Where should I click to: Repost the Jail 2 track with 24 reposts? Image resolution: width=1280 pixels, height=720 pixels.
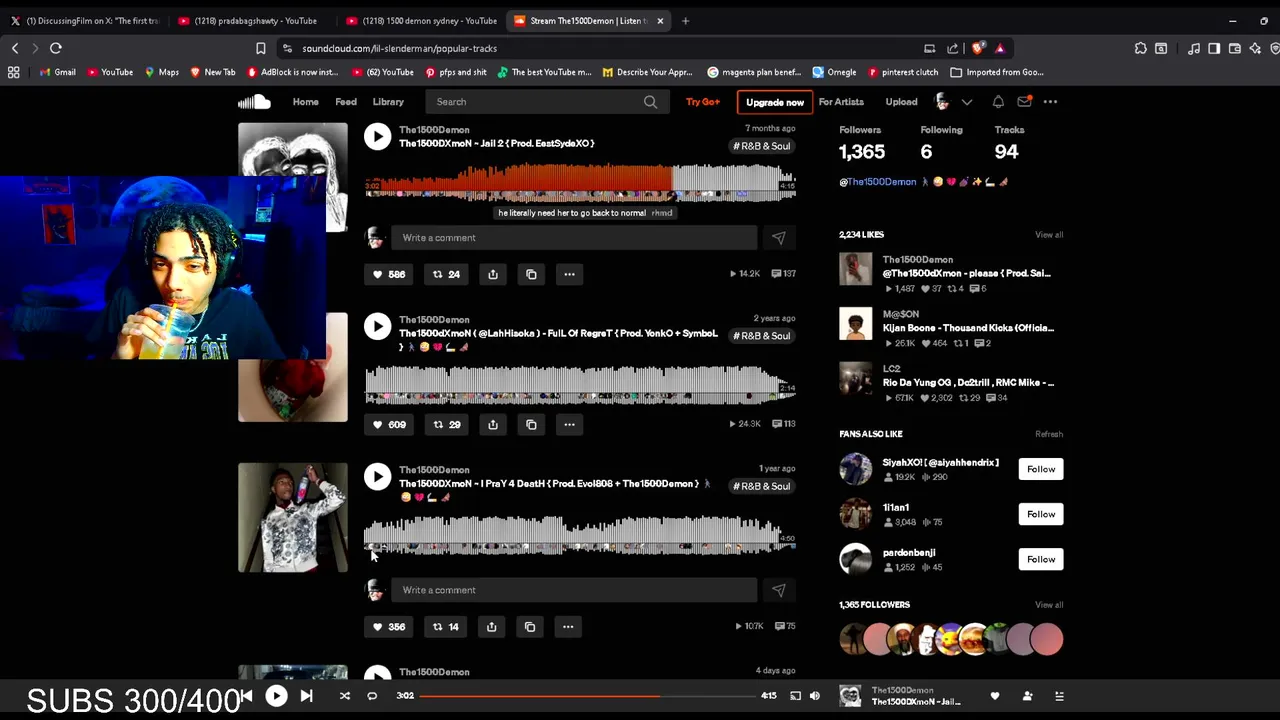[446, 274]
